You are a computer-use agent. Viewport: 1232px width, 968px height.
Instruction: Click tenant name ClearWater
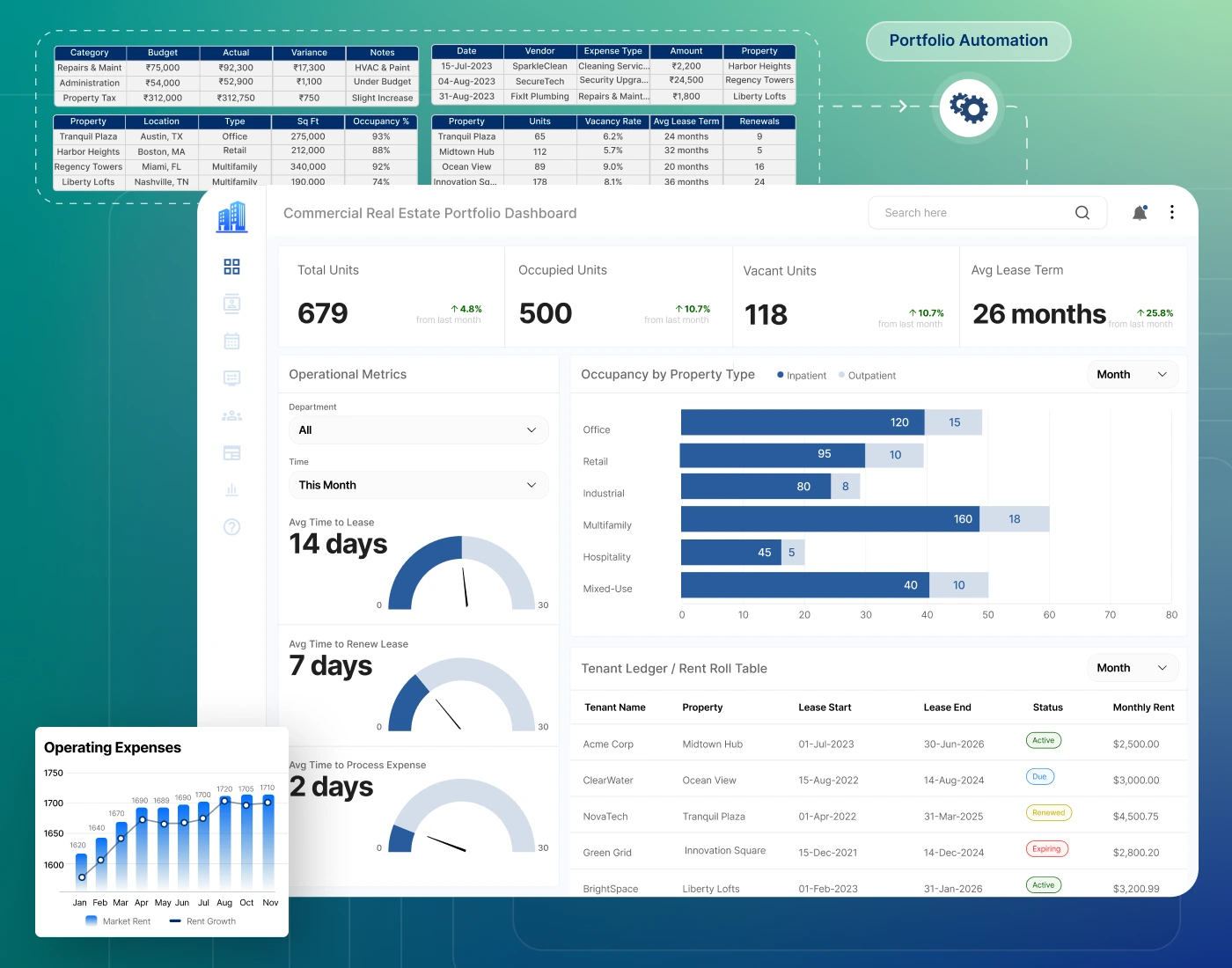[x=608, y=781]
